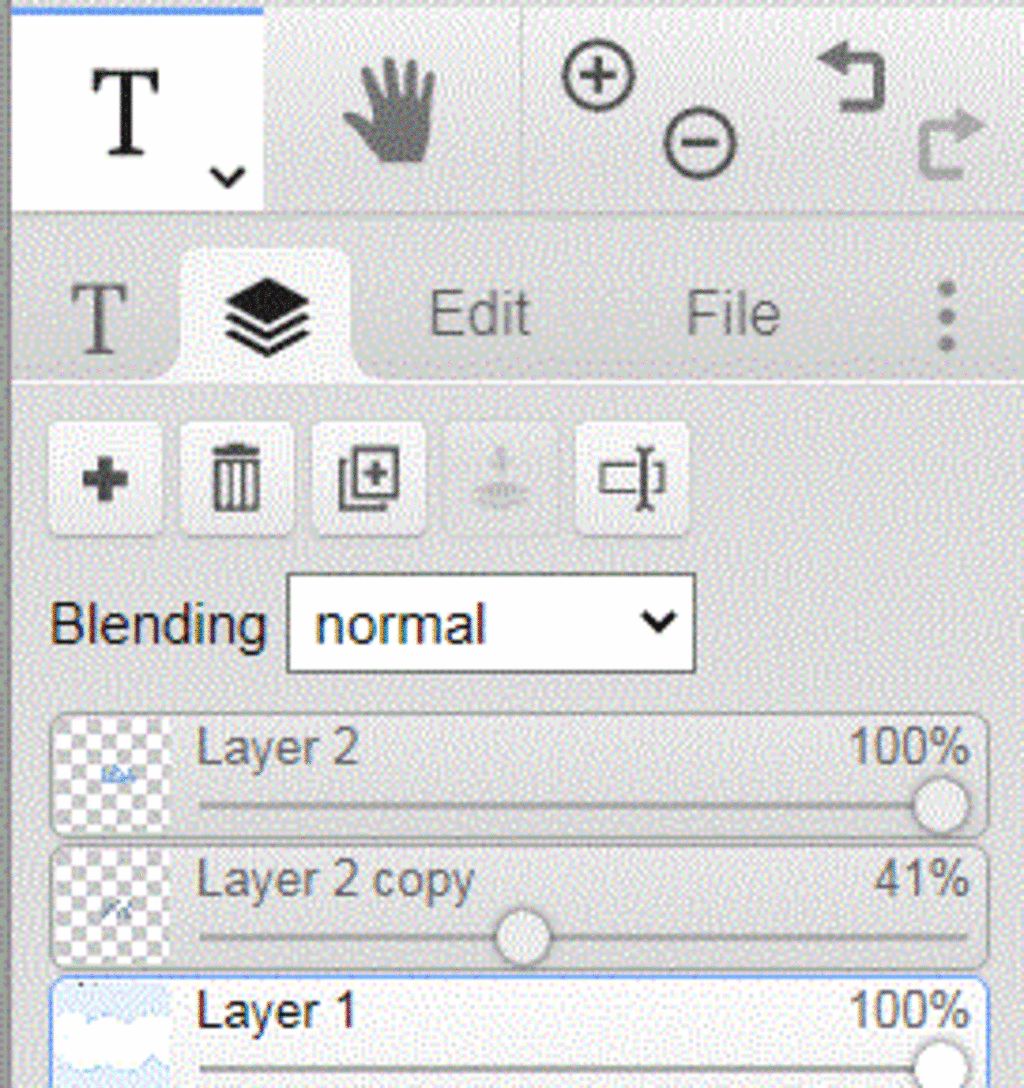
Task: Select the Text tool
Action: click(126, 112)
